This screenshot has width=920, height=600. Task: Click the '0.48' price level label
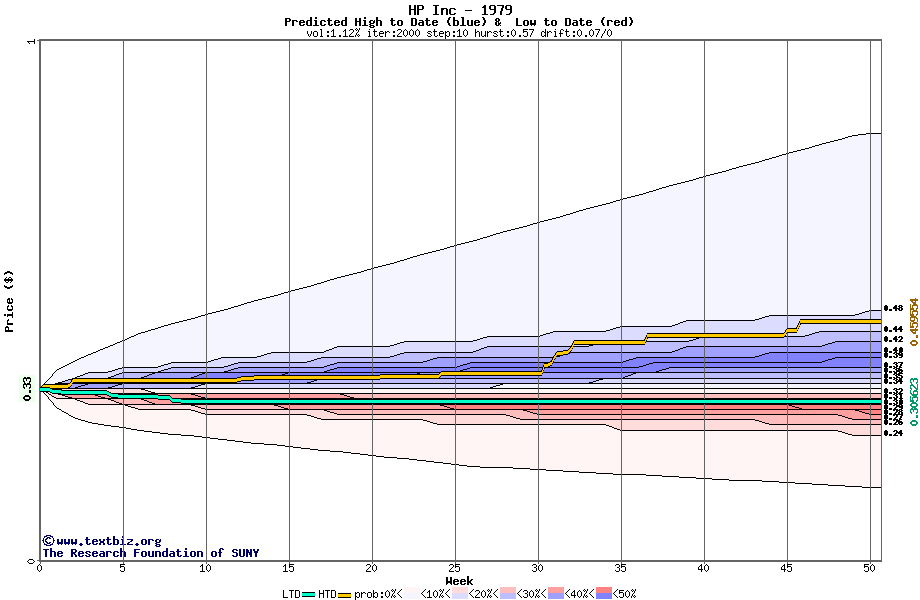pyautogui.click(x=893, y=308)
